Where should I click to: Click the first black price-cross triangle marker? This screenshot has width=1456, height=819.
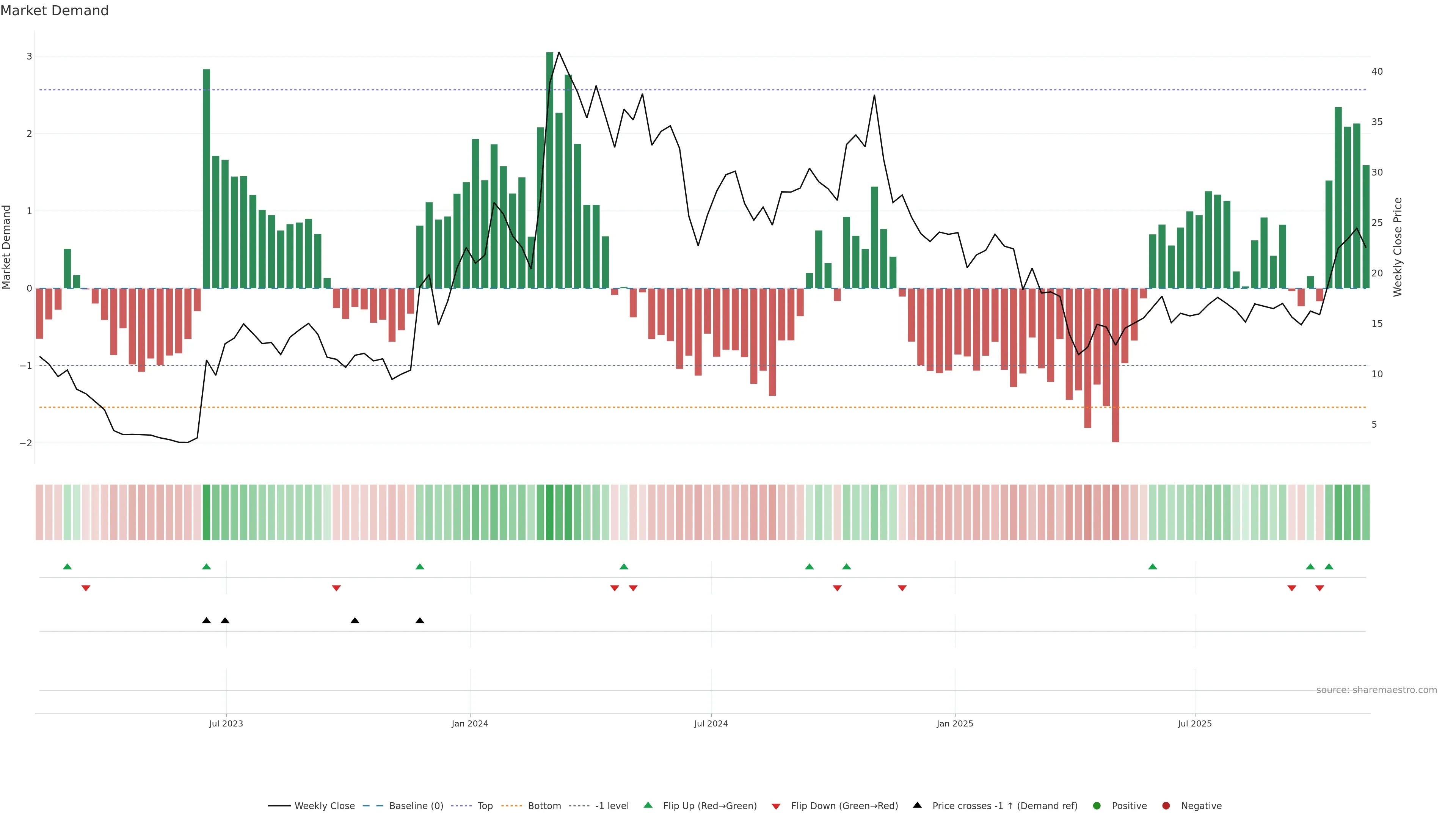(206, 621)
